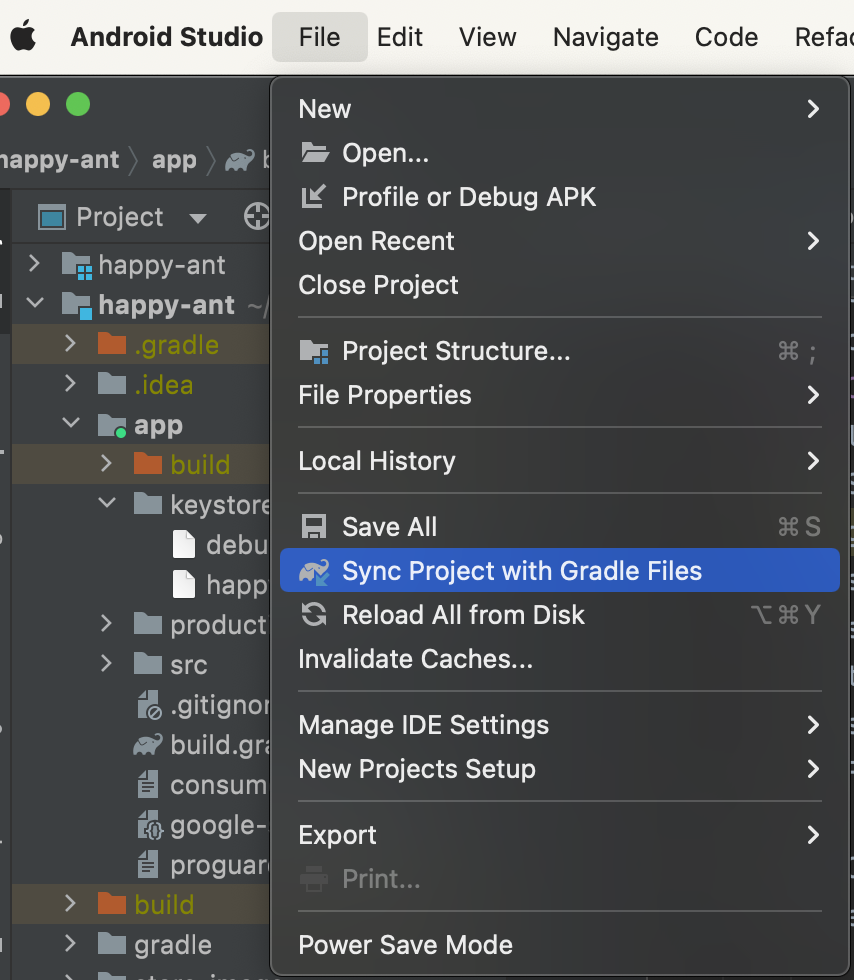Viewport: 854px width, 980px height.
Task: Close the File menu in menu bar
Action: [x=319, y=37]
